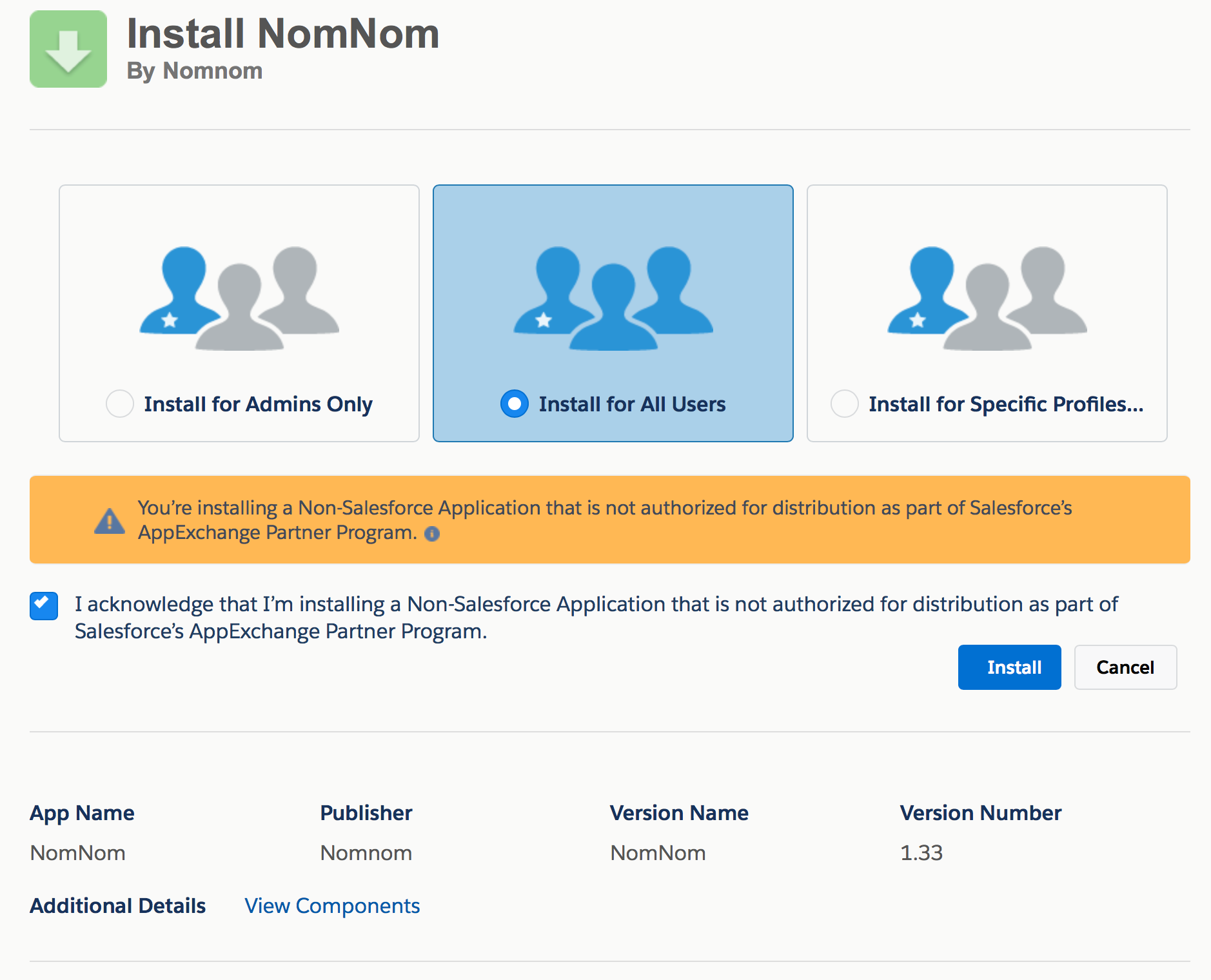Click the Publisher column label
The image size is (1211, 980).
pos(366,813)
